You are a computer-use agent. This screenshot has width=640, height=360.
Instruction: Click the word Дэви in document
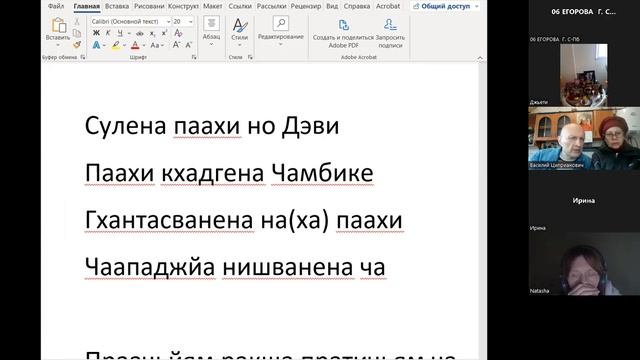(x=311, y=126)
